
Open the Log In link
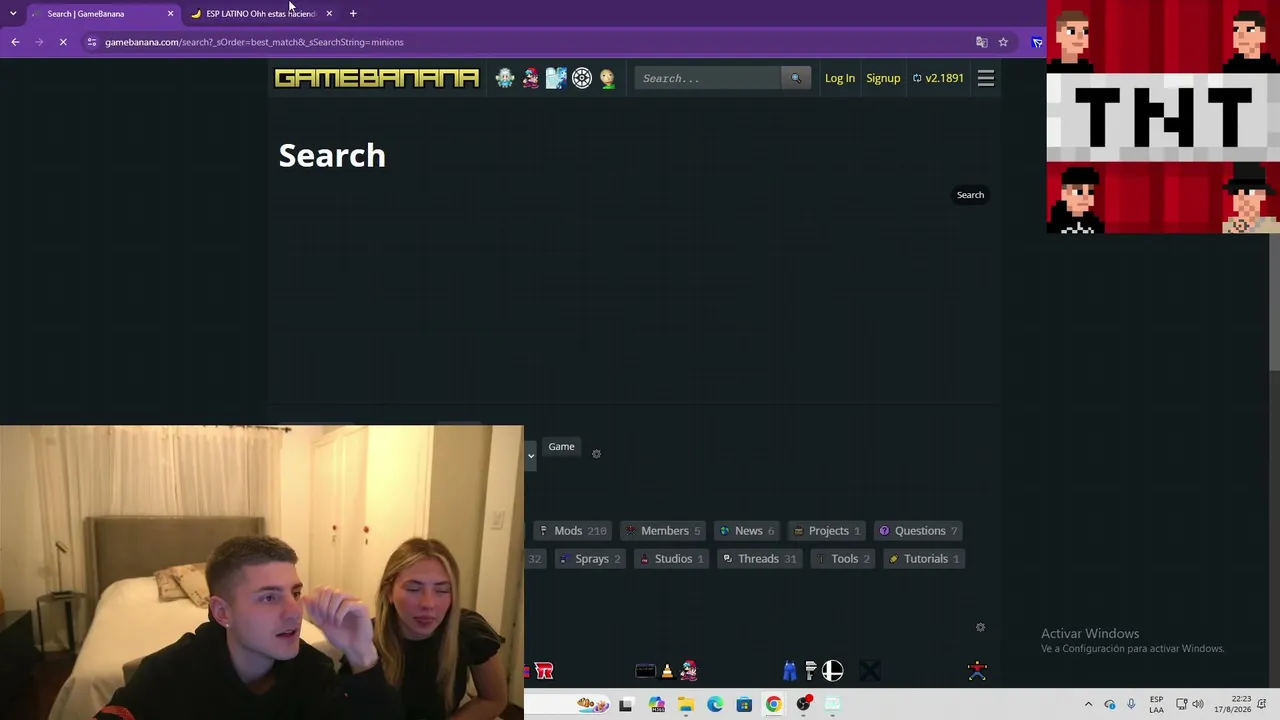(840, 78)
